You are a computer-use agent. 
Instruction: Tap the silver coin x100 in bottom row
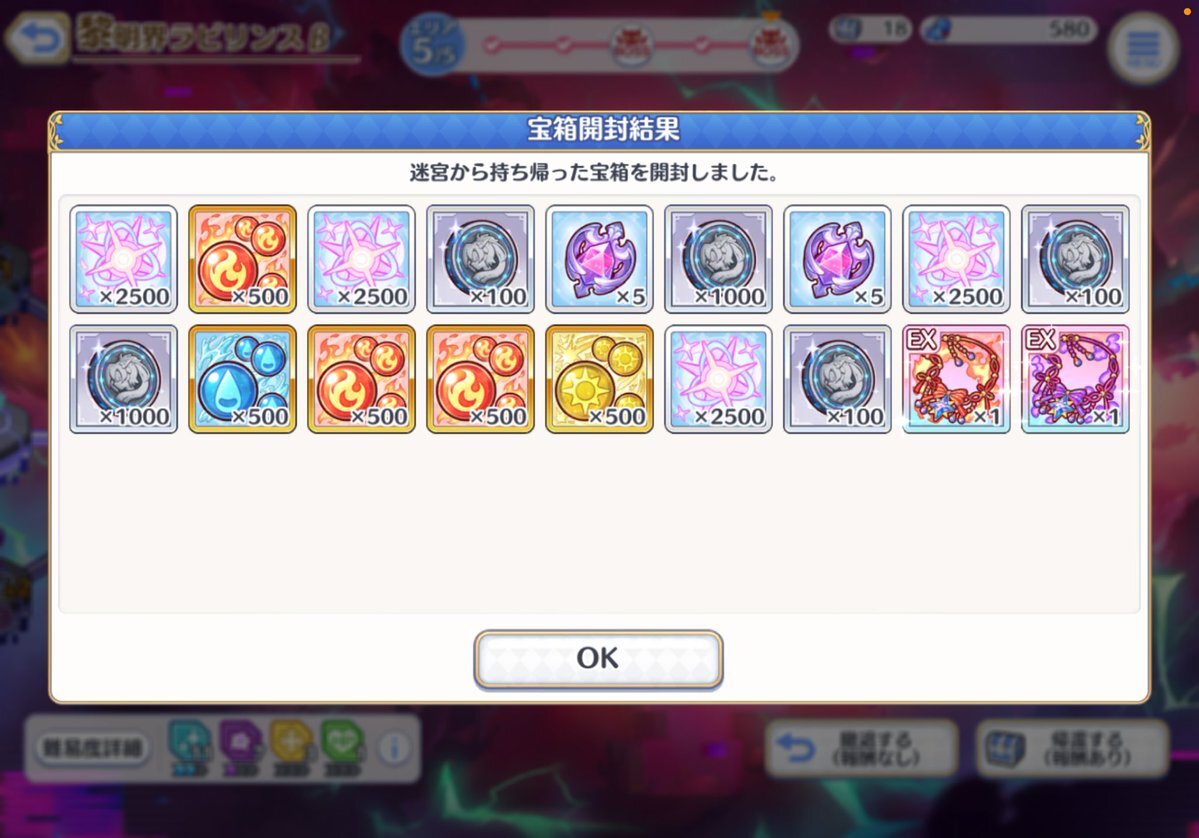coord(837,379)
